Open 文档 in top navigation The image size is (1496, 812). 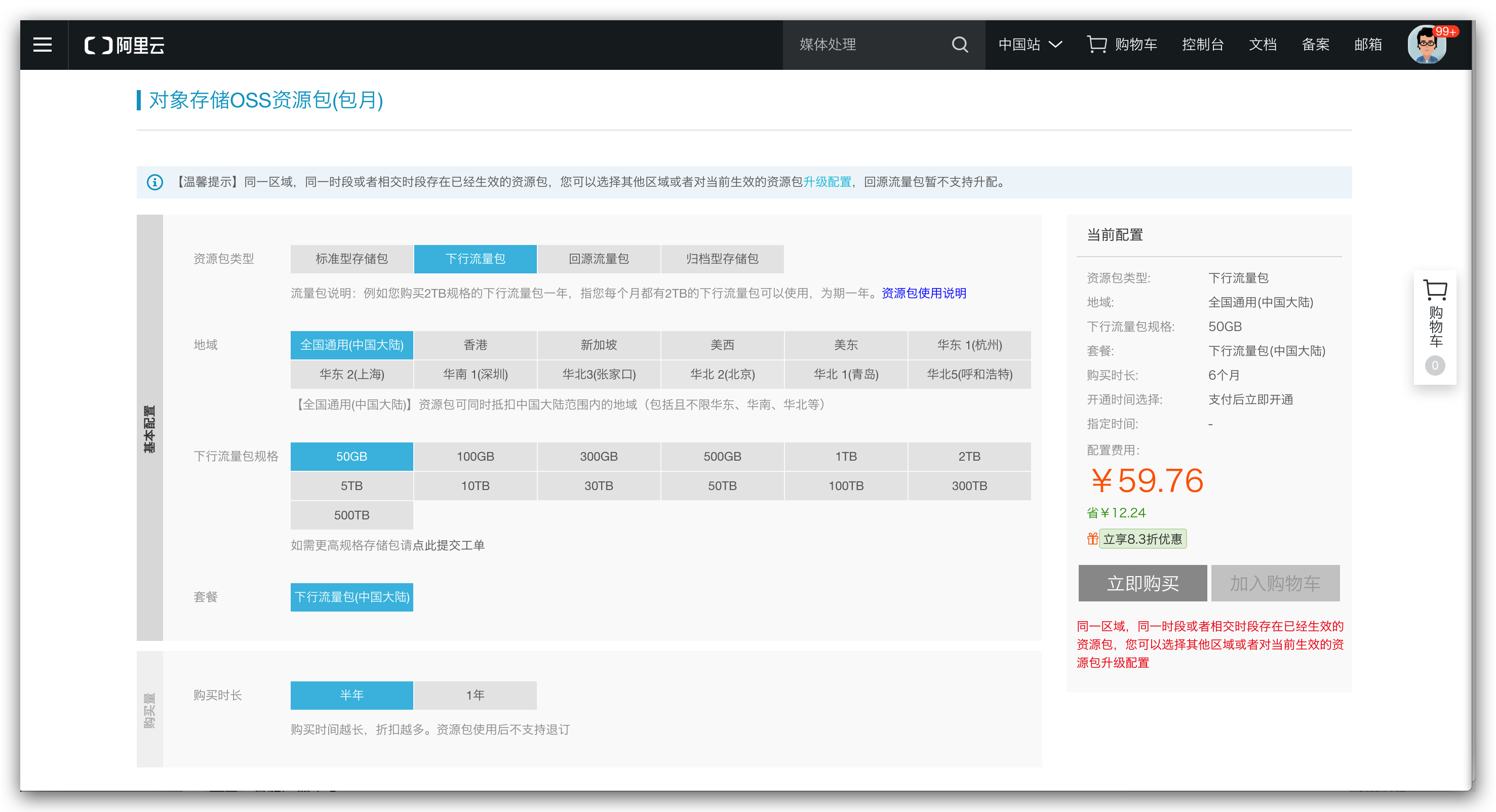click(x=1263, y=45)
